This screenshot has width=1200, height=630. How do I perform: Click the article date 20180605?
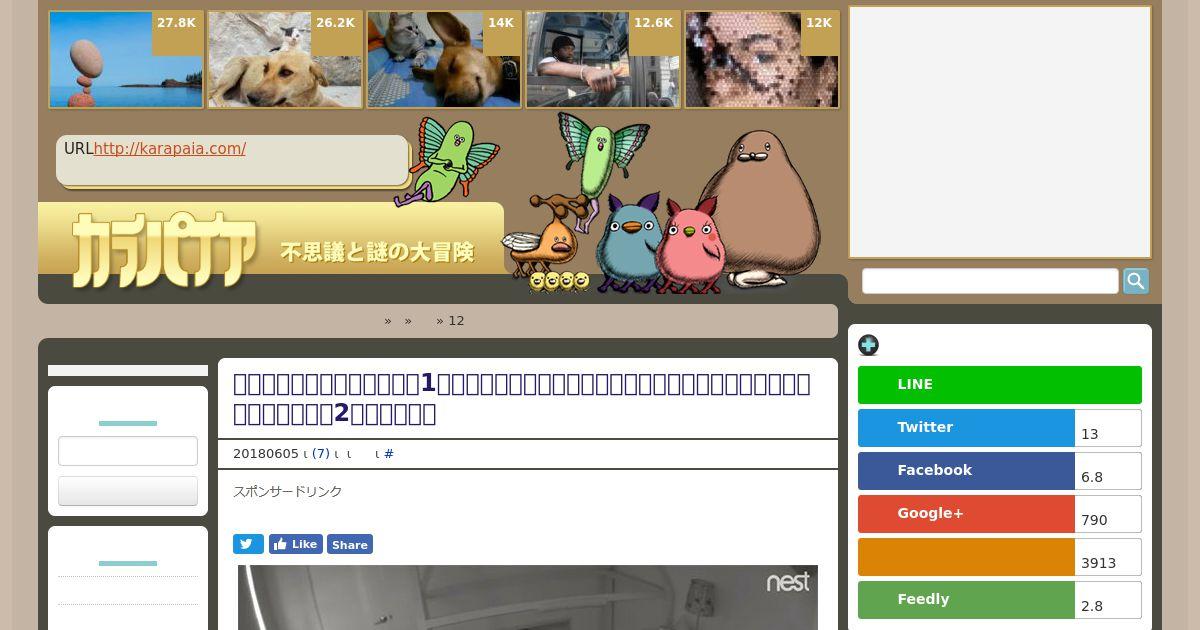[x=266, y=454]
